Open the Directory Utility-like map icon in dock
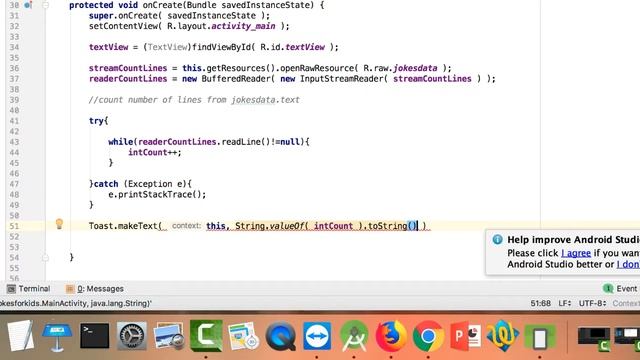The height and width of the screenshot is (360, 640). coord(243,336)
